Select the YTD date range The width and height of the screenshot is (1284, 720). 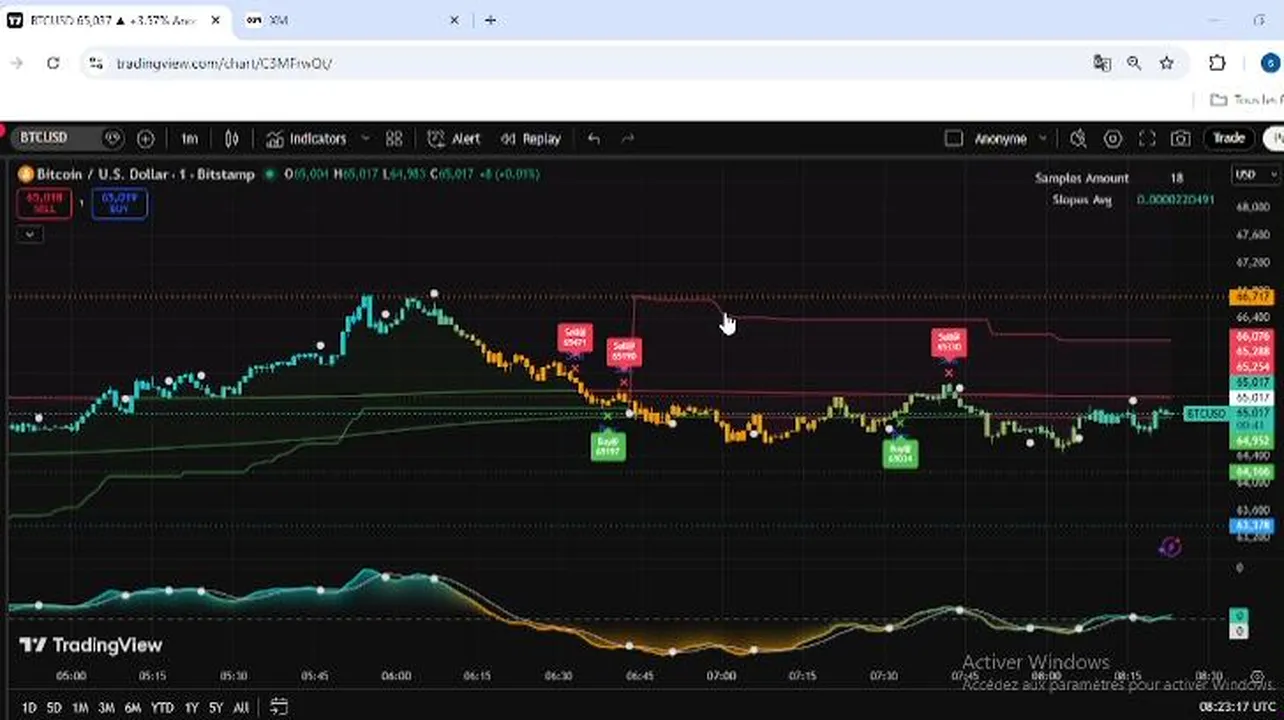(162, 707)
